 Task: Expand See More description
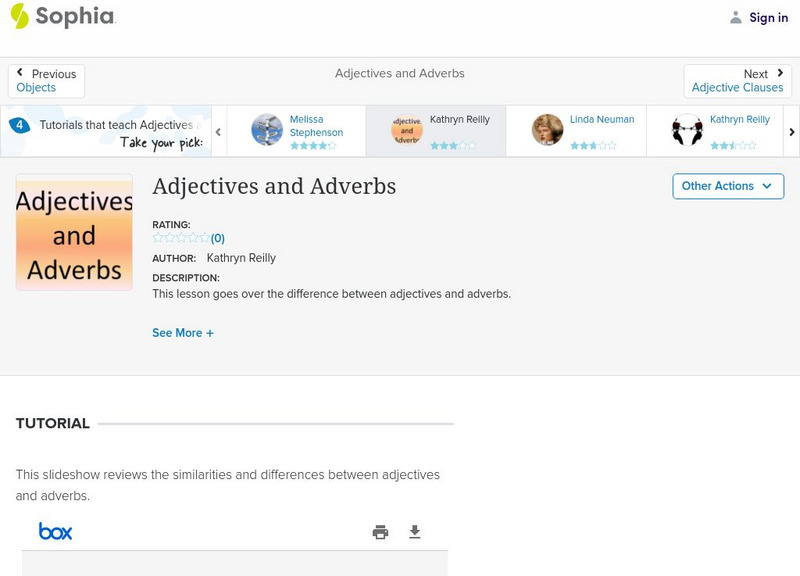pyautogui.click(x=183, y=333)
